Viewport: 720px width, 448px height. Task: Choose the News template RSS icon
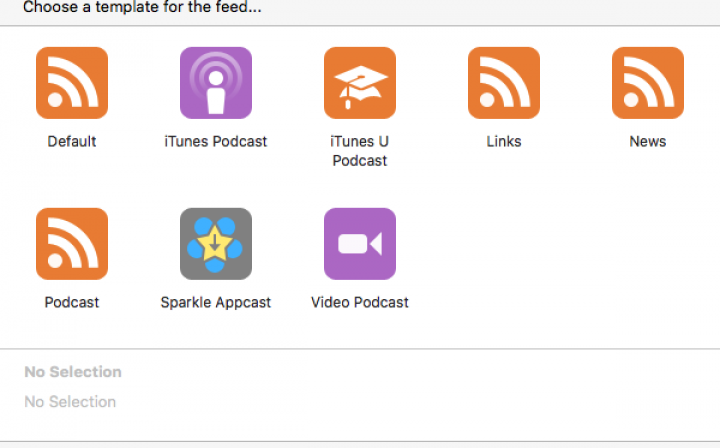pos(648,83)
